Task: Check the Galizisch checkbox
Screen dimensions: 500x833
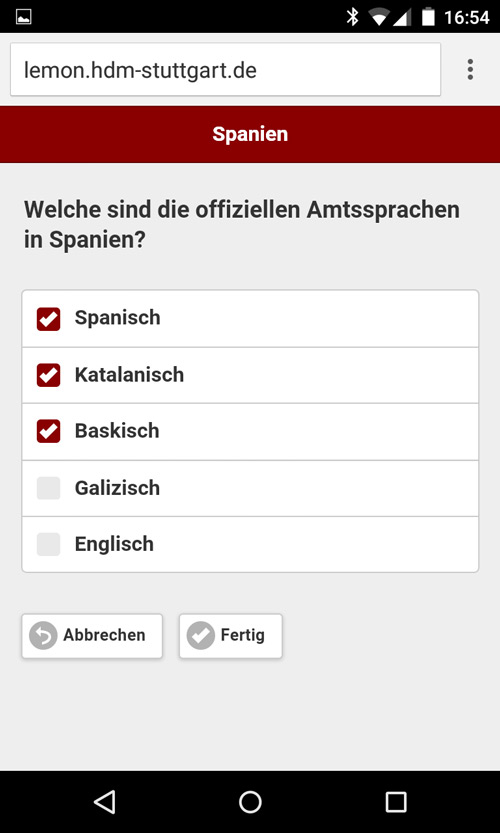Action: coord(48,488)
